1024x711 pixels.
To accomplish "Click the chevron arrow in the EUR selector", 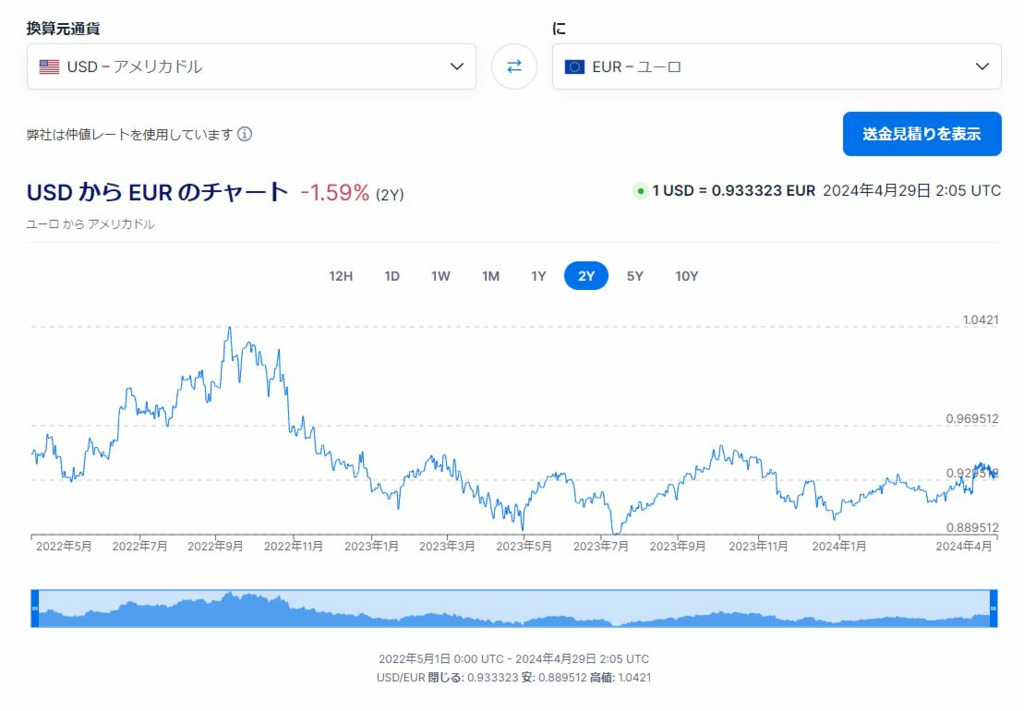I will point(981,67).
